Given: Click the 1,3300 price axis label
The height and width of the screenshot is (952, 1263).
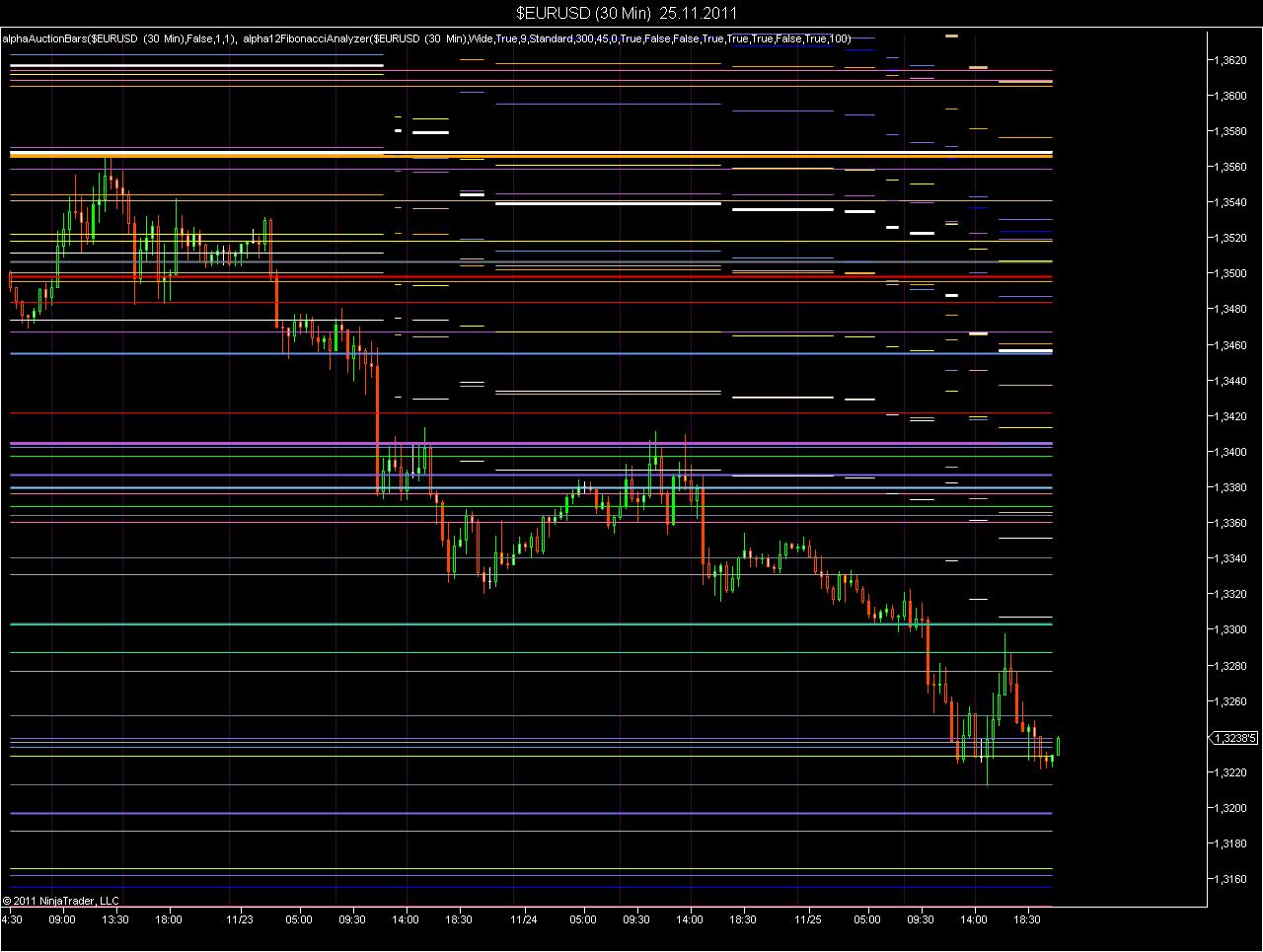Looking at the screenshot, I should click(1230, 629).
